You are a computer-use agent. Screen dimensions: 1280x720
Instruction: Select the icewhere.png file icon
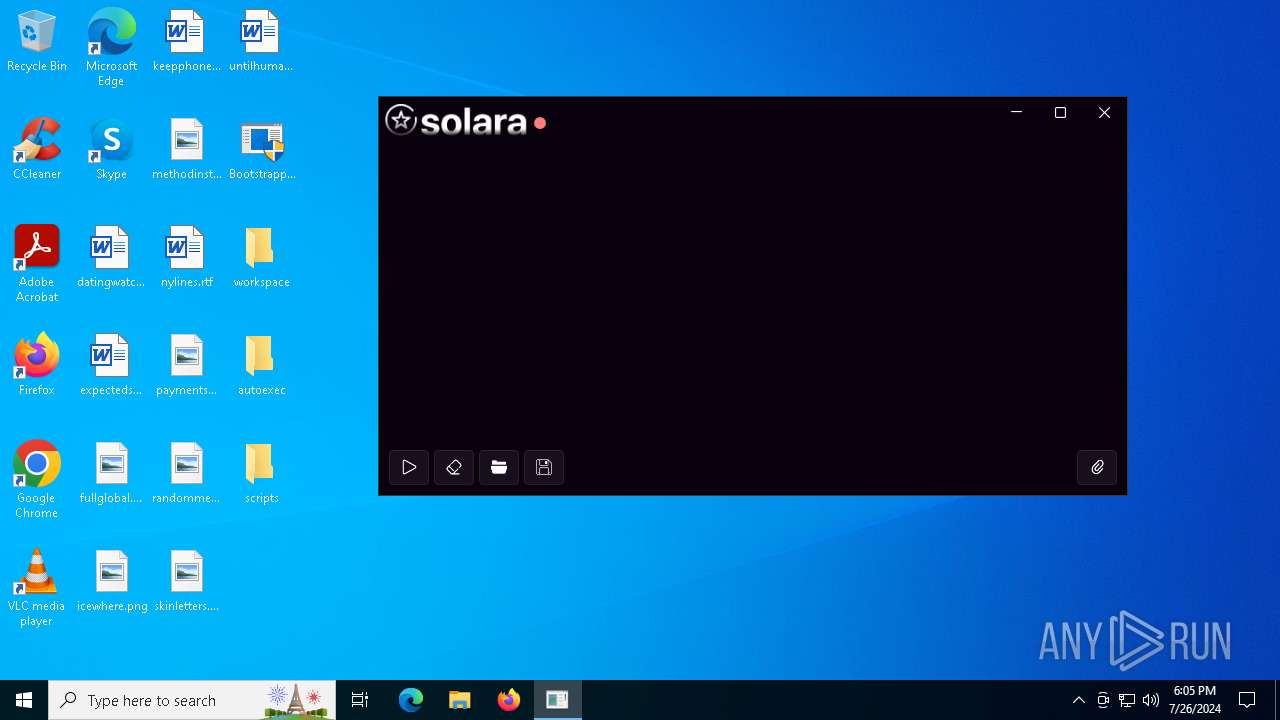pyautogui.click(x=111, y=582)
